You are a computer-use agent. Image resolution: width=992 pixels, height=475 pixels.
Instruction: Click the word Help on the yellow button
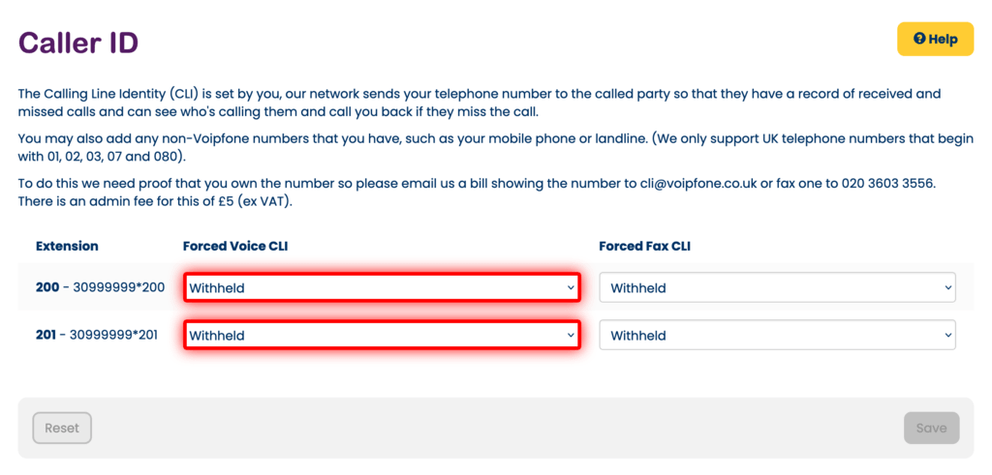coord(943,39)
